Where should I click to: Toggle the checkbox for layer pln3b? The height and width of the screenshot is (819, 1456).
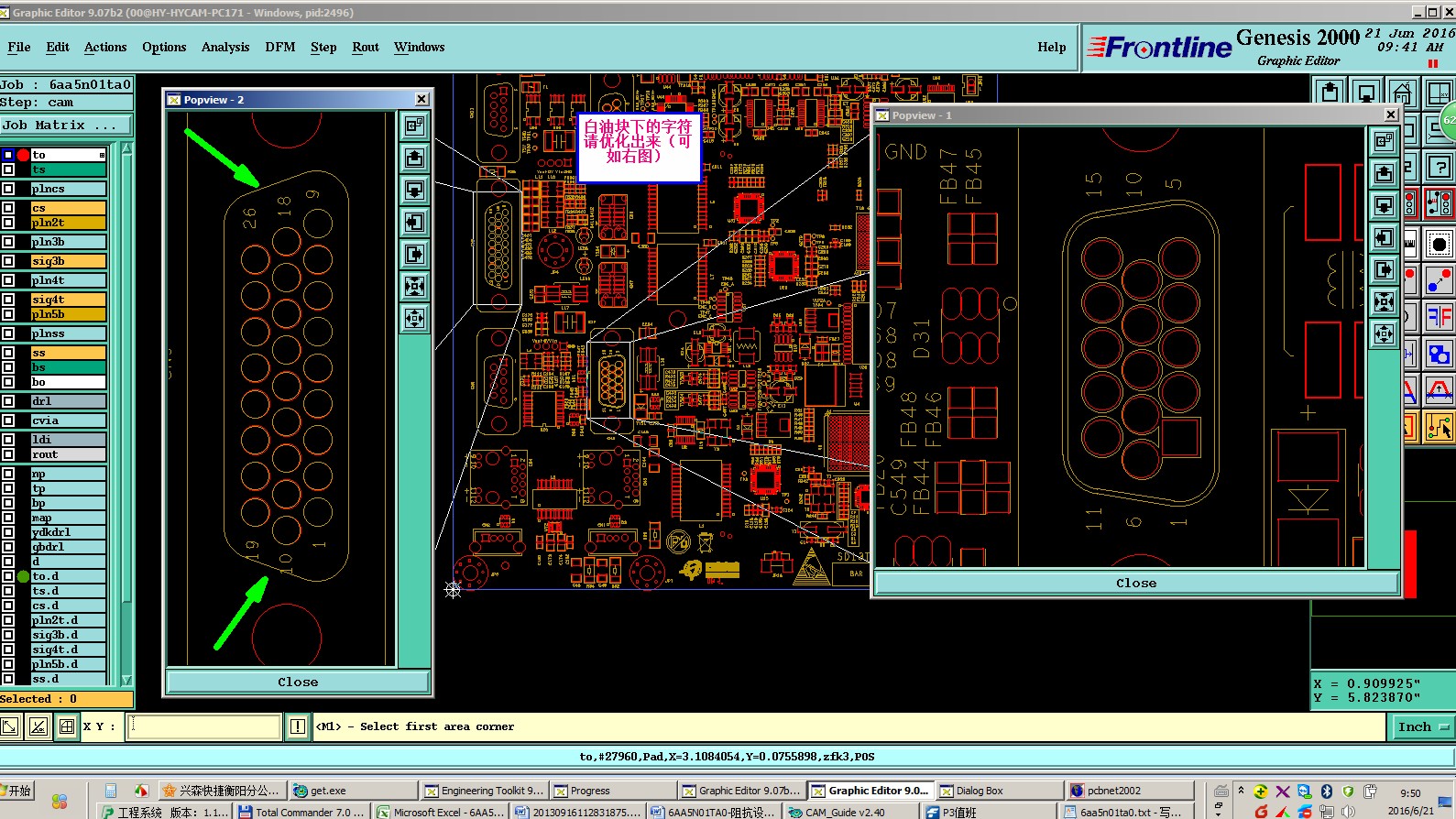point(8,242)
